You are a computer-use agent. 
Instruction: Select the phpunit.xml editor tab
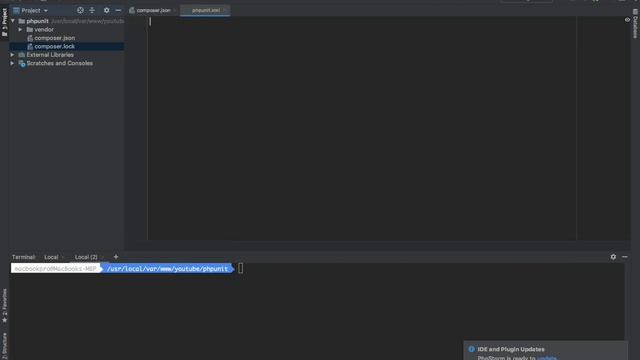[206, 10]
